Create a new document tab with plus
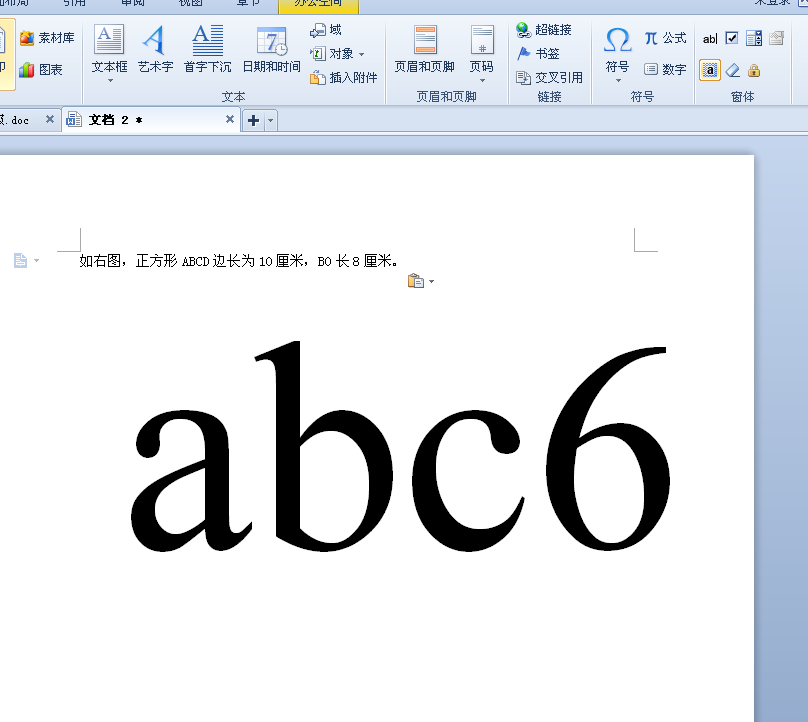Screen dimensions: 808x722 point(253,121)
